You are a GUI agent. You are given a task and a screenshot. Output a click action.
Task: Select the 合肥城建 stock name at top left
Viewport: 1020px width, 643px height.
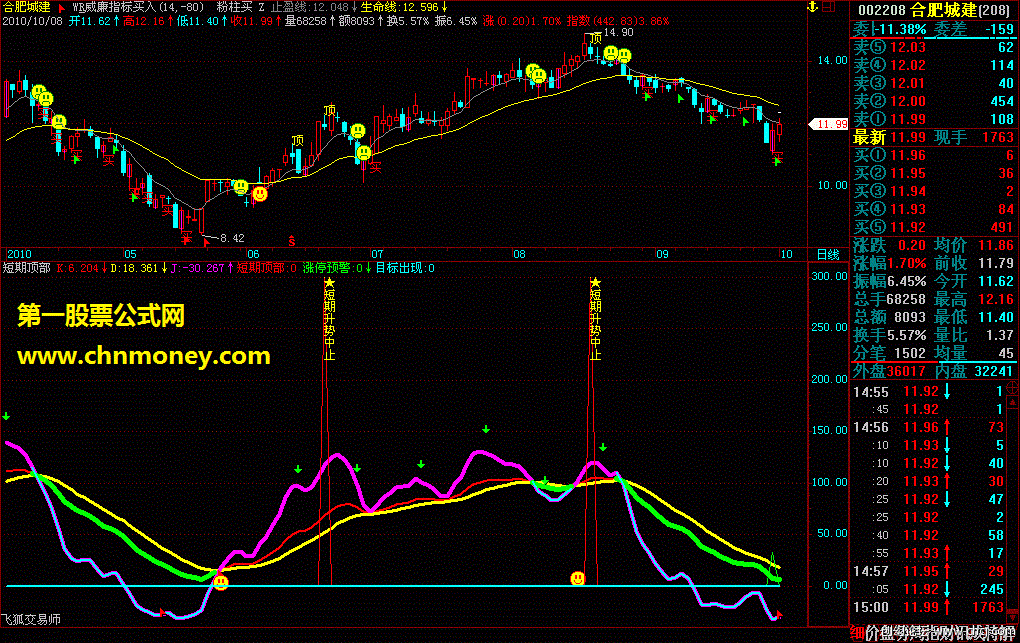click(x=27, y=7)
